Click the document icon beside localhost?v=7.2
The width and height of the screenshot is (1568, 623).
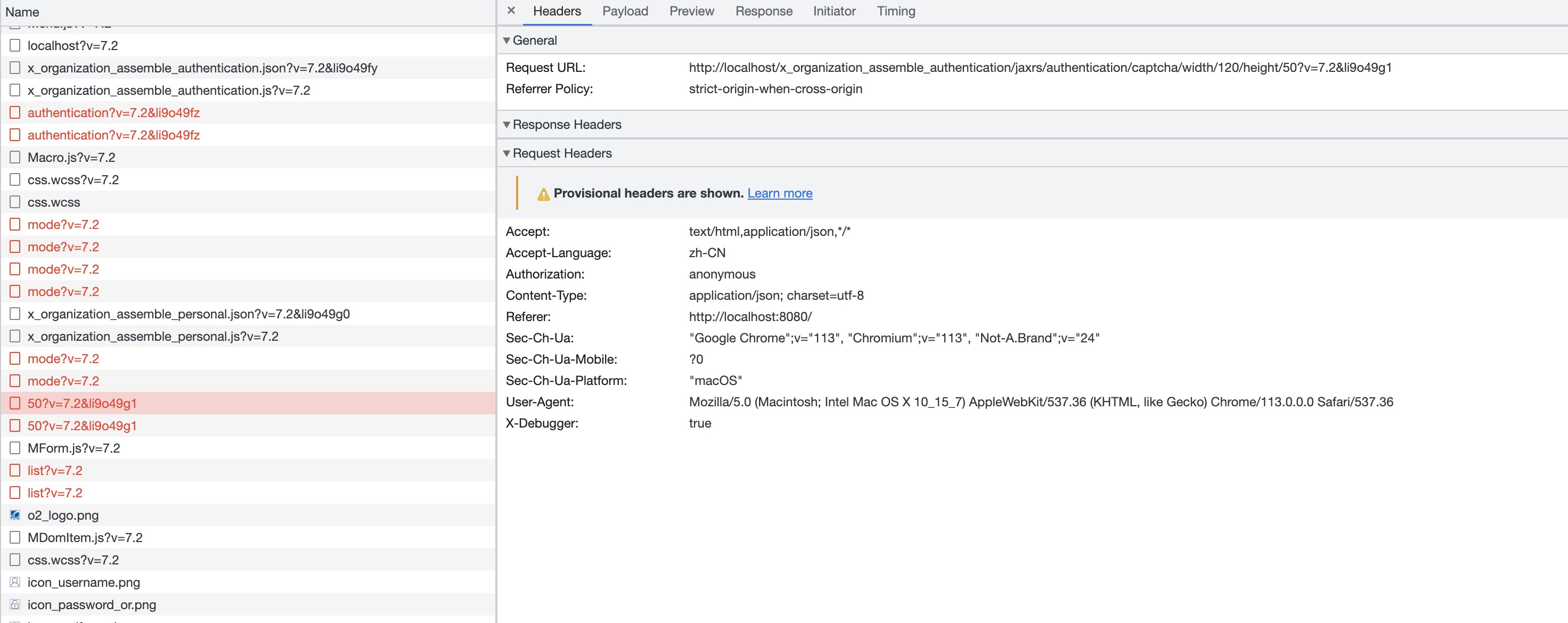(x=15, y=45)
